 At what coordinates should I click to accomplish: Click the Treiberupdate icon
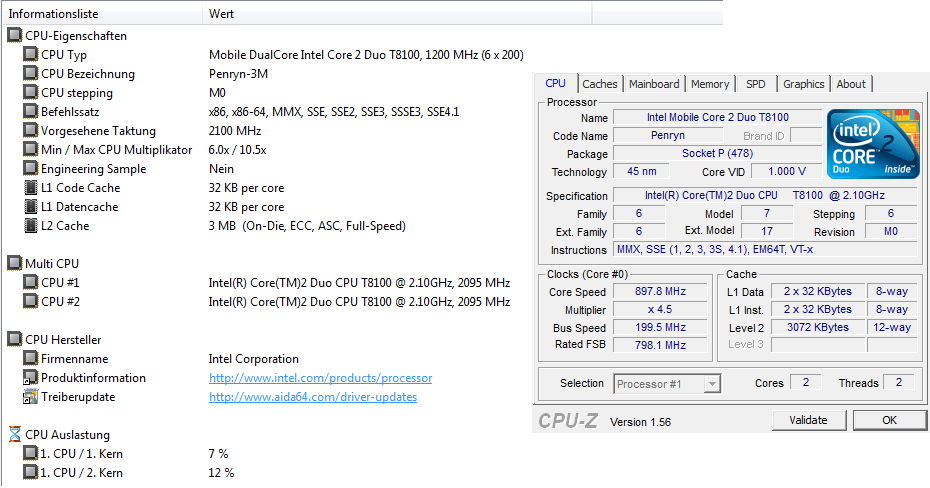(x=30, y=397)
